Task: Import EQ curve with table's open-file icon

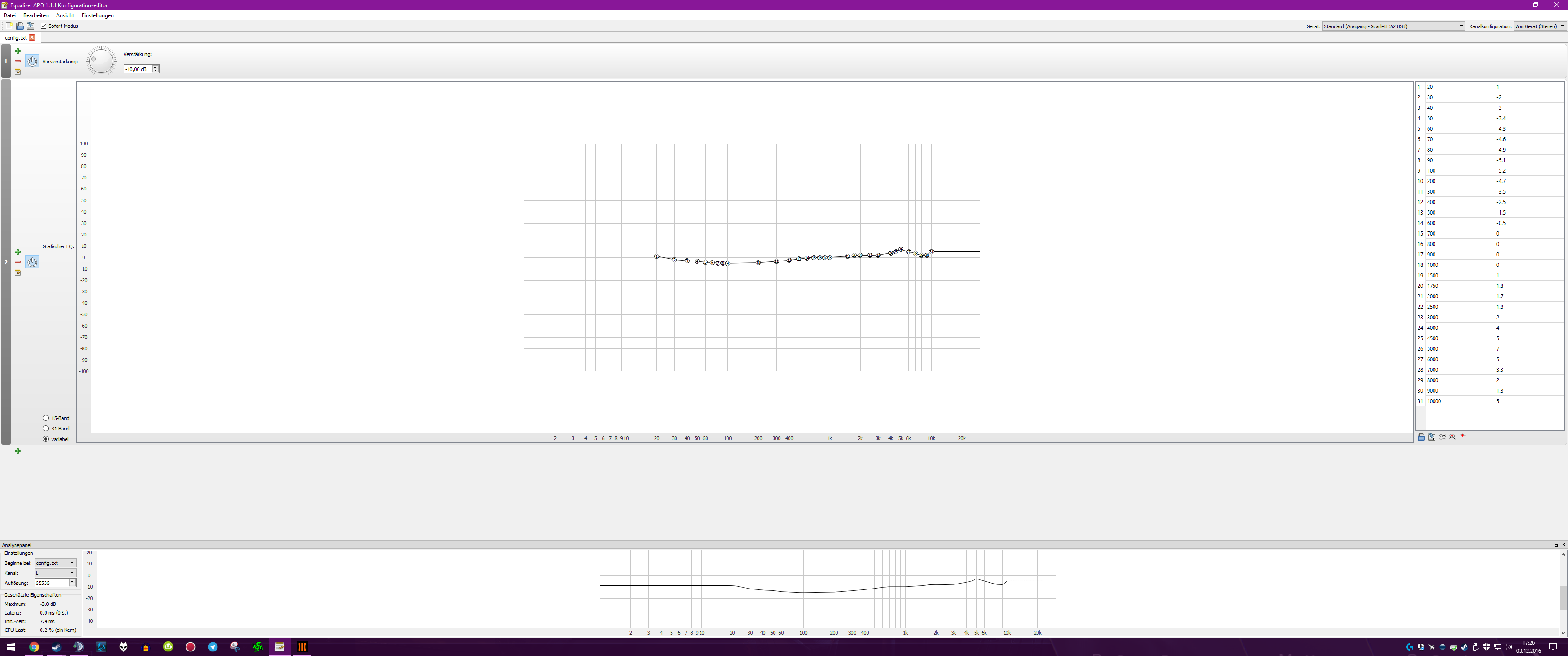Action: tap(1421, 437)
